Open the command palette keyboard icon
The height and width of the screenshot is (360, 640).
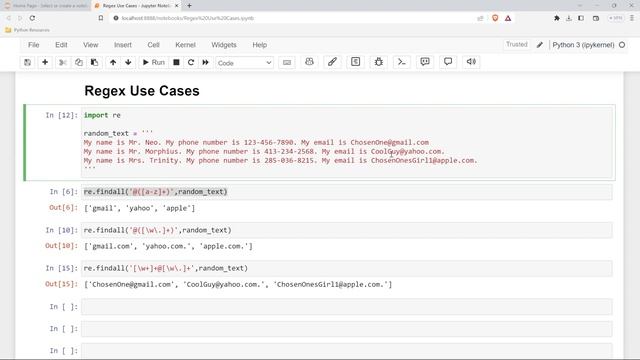287,62
